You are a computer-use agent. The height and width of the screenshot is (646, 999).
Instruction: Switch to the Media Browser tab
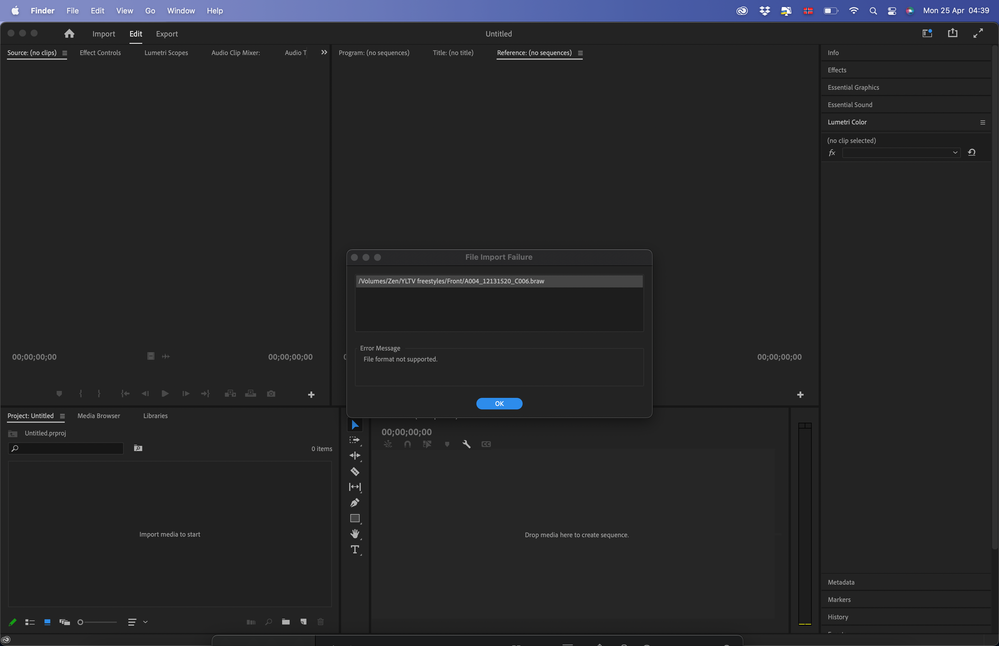coord(99,416)
